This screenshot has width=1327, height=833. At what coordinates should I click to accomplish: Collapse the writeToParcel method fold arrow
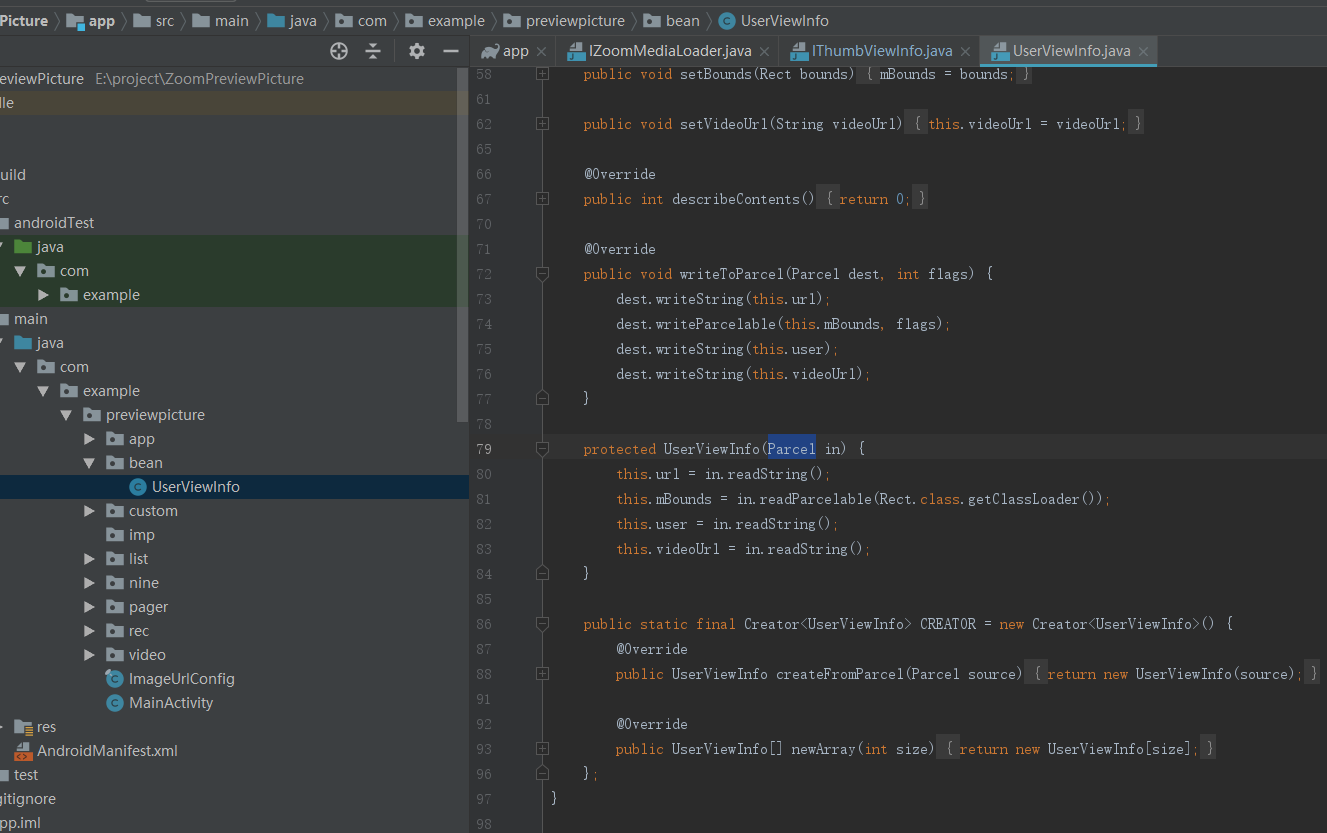(x=542, y=273)
